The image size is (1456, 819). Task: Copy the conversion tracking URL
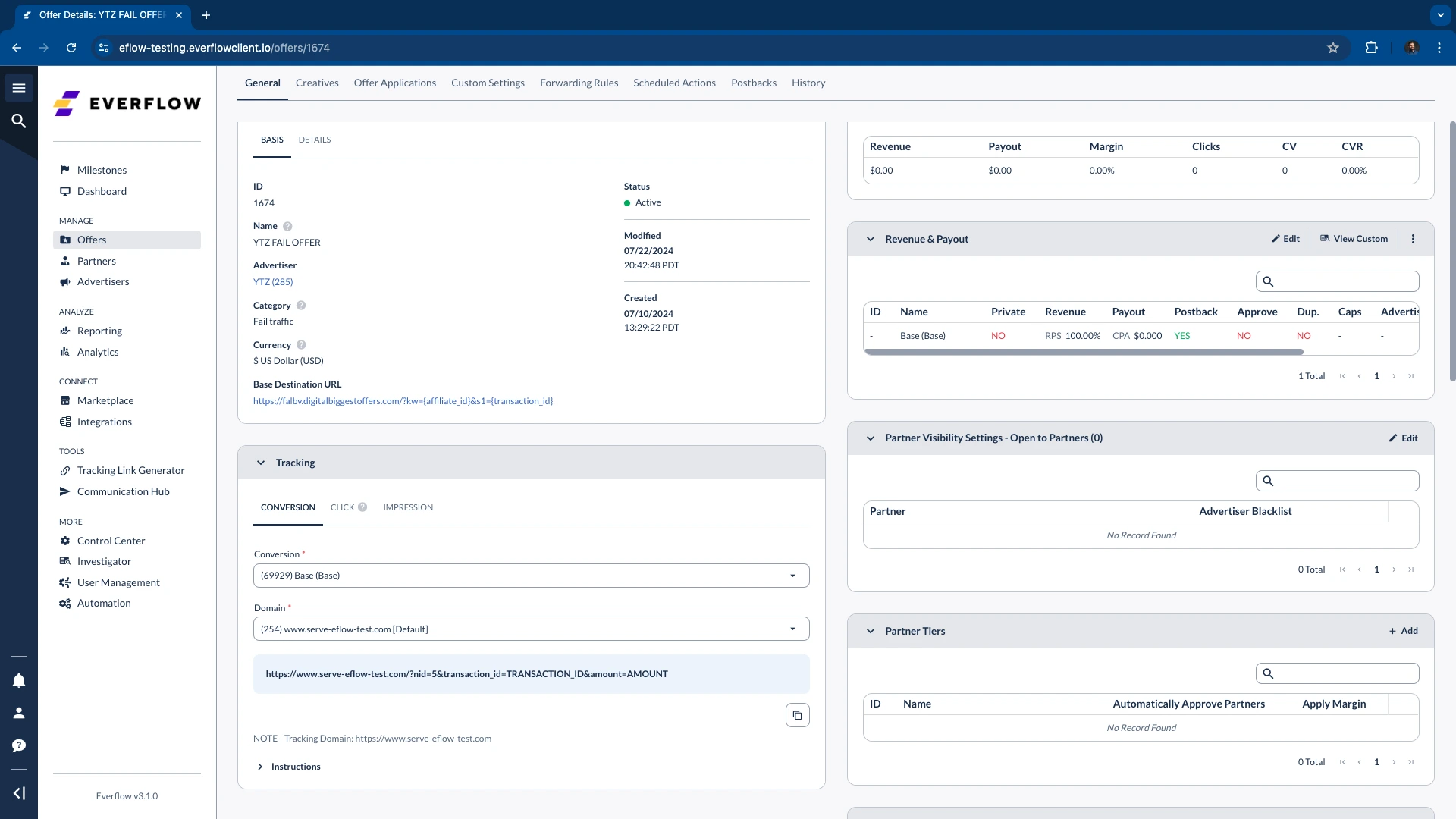(797, 715)
